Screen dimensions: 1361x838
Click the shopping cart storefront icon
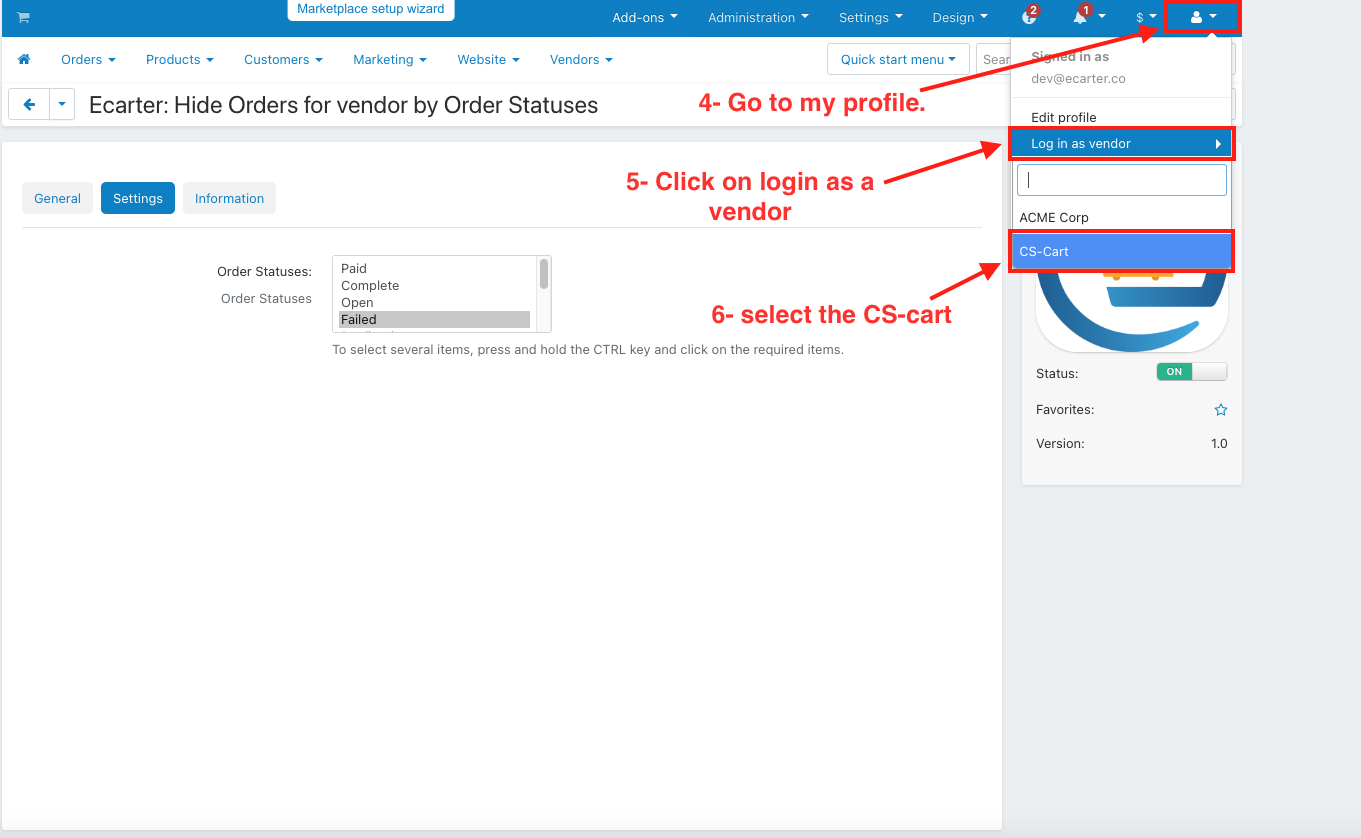23,18
